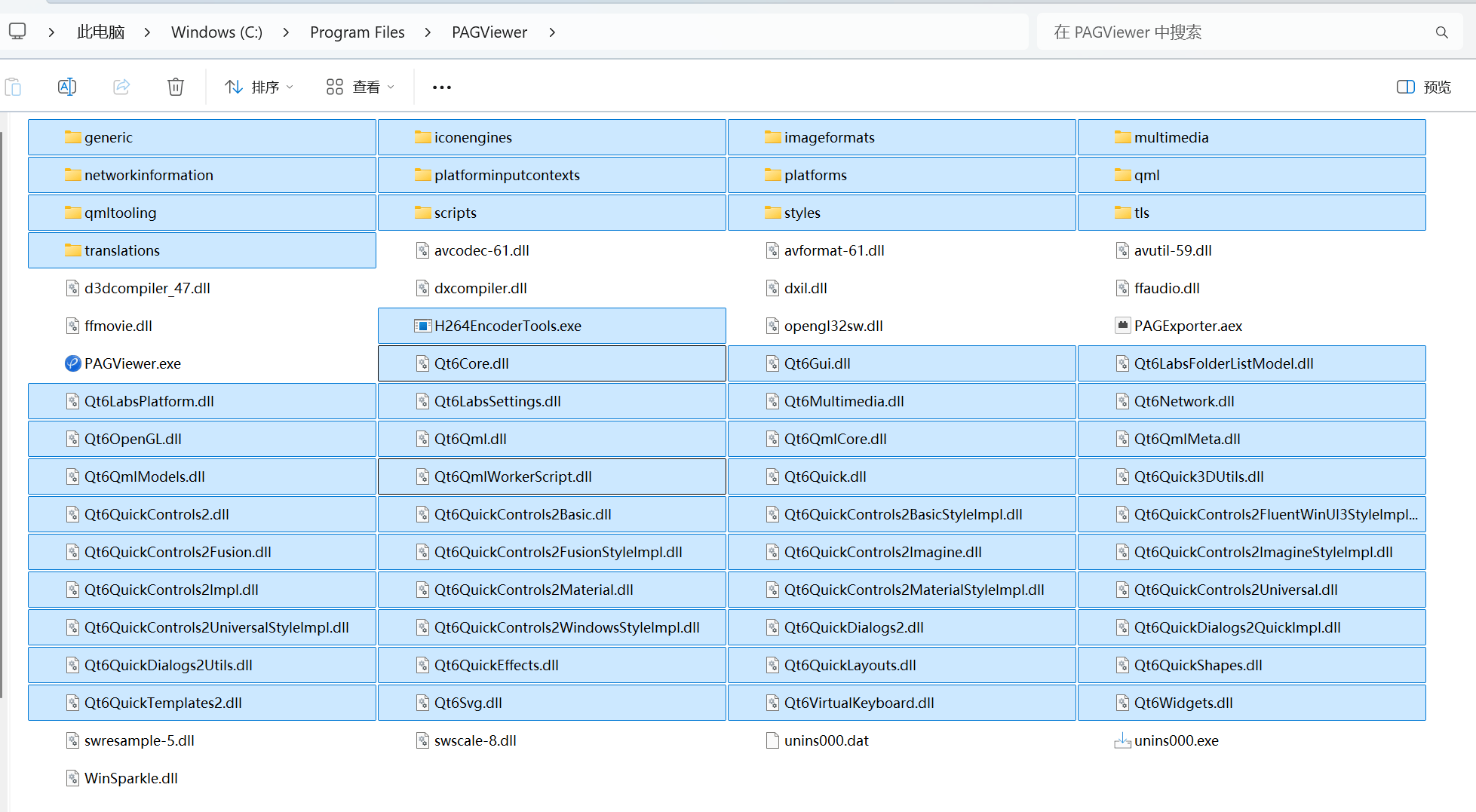Click the delete trash can icon
The width and height of the screenshot is (1476, 812).
175,87
